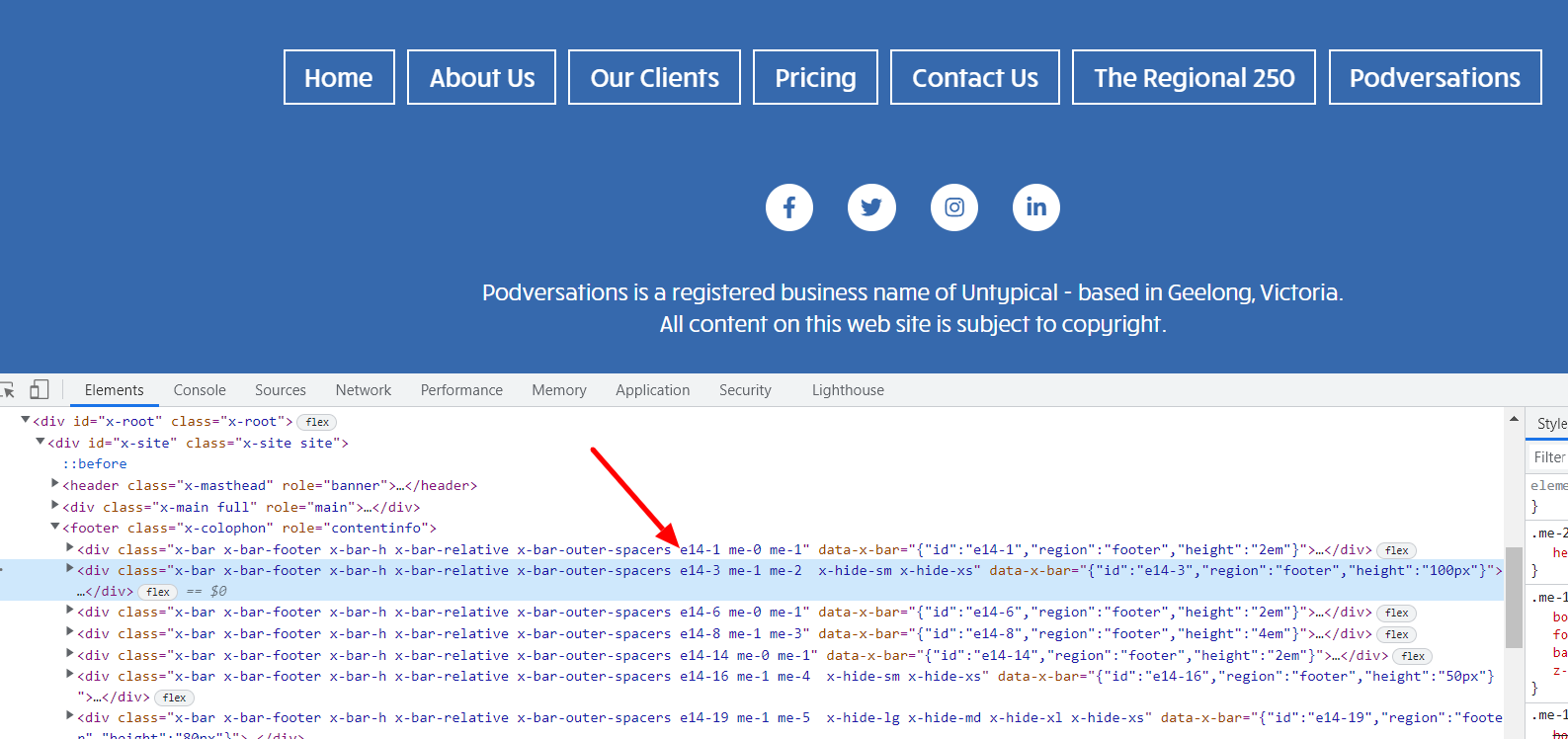
Task: Open the Twitter social icon
Action: click(x=871, y=207)
